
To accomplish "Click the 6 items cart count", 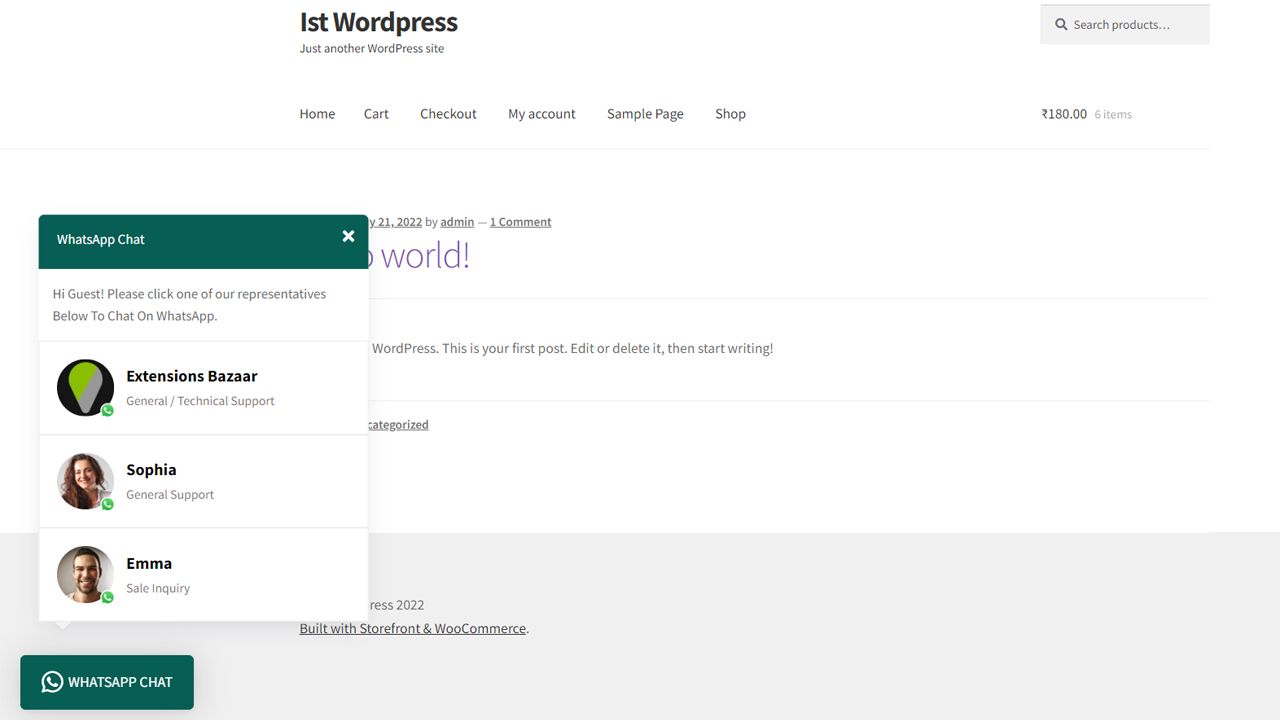I will (1113, 115).
